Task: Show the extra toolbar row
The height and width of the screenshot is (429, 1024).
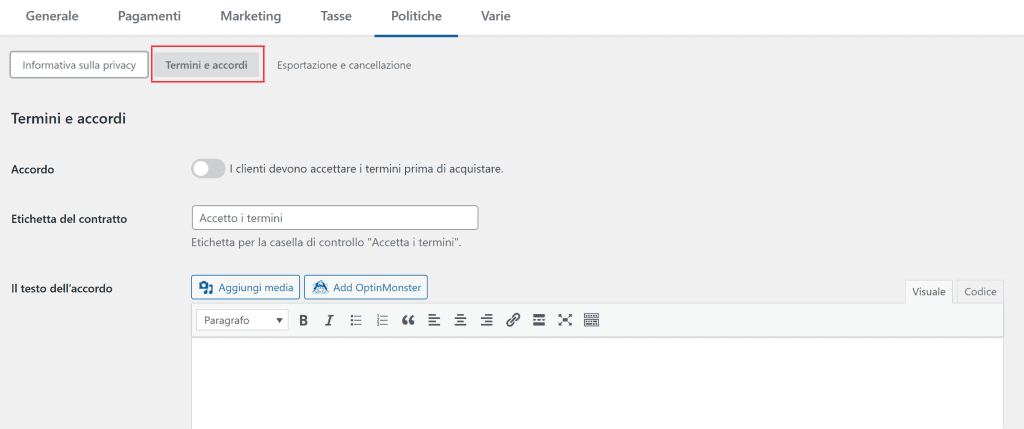Action: (591, 320)
